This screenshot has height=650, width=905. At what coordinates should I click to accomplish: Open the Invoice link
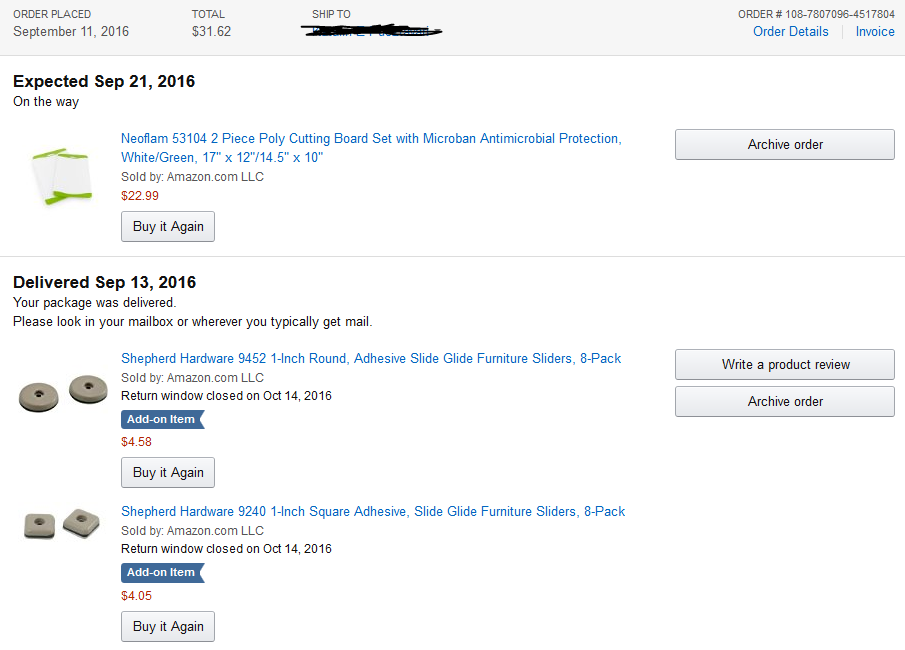coord(875,32)
